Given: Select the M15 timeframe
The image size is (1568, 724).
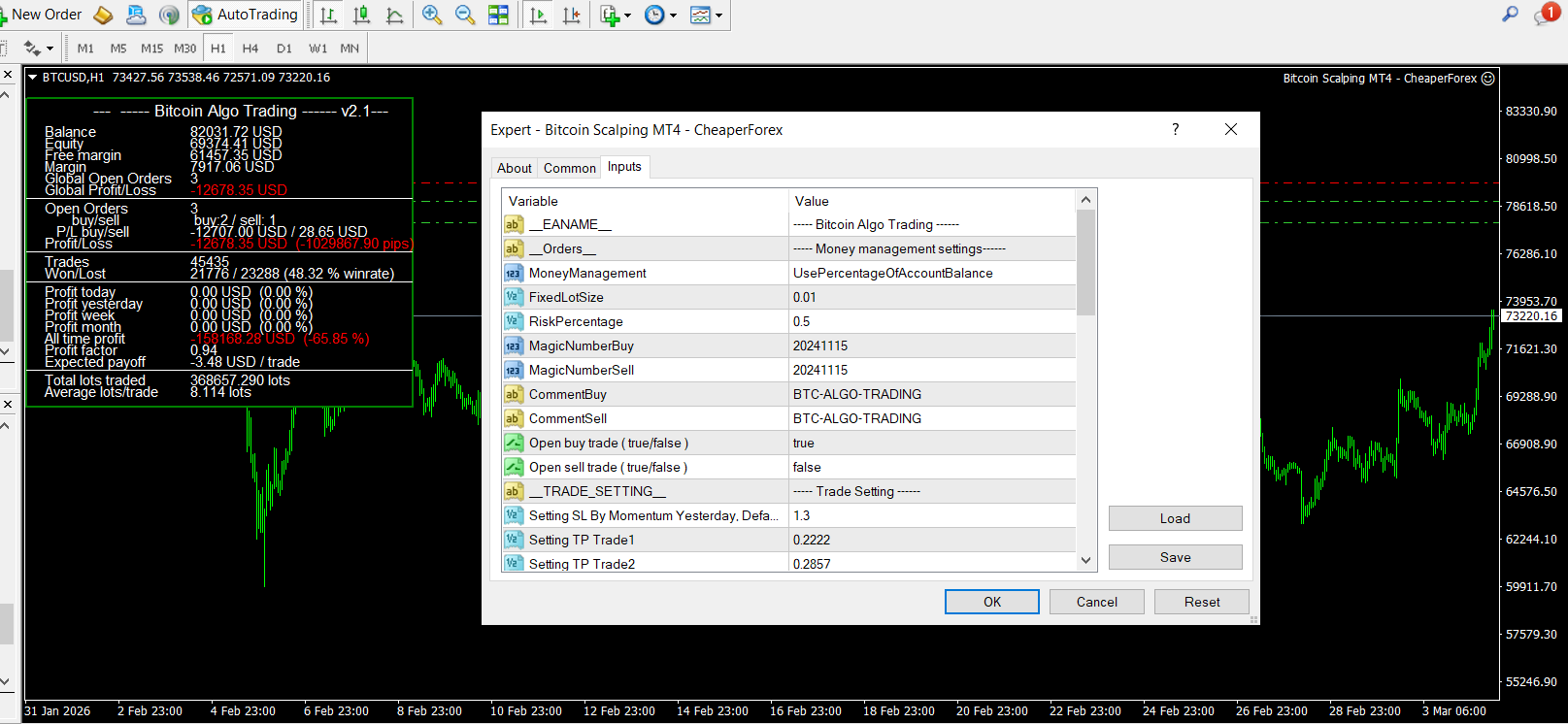Looking at the screenshot, I should [x=151, y=48].
